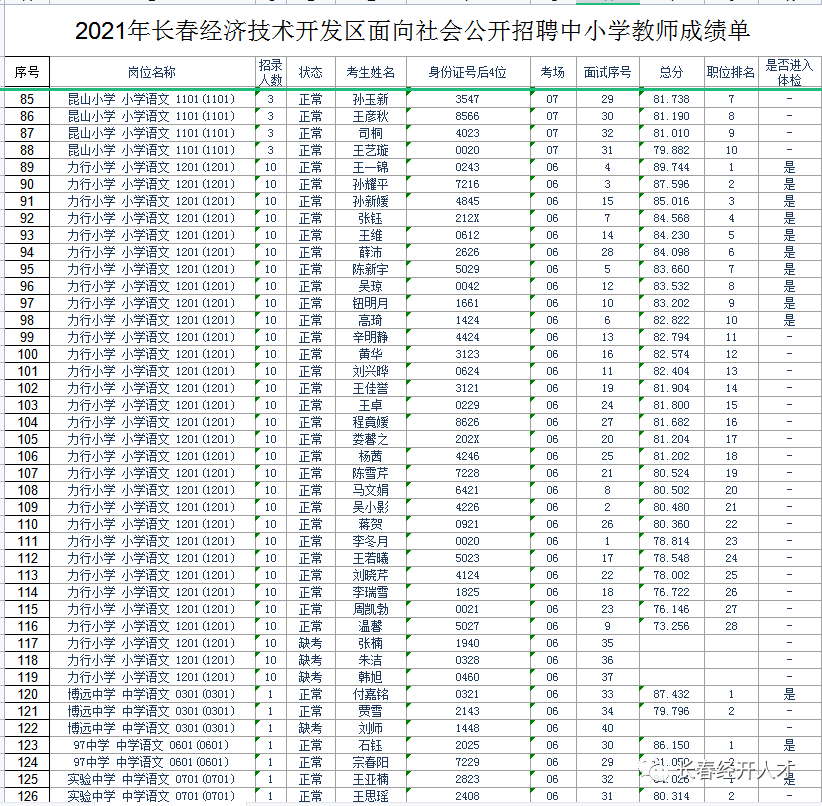Select sequence number cell 126

click(27, 796)
